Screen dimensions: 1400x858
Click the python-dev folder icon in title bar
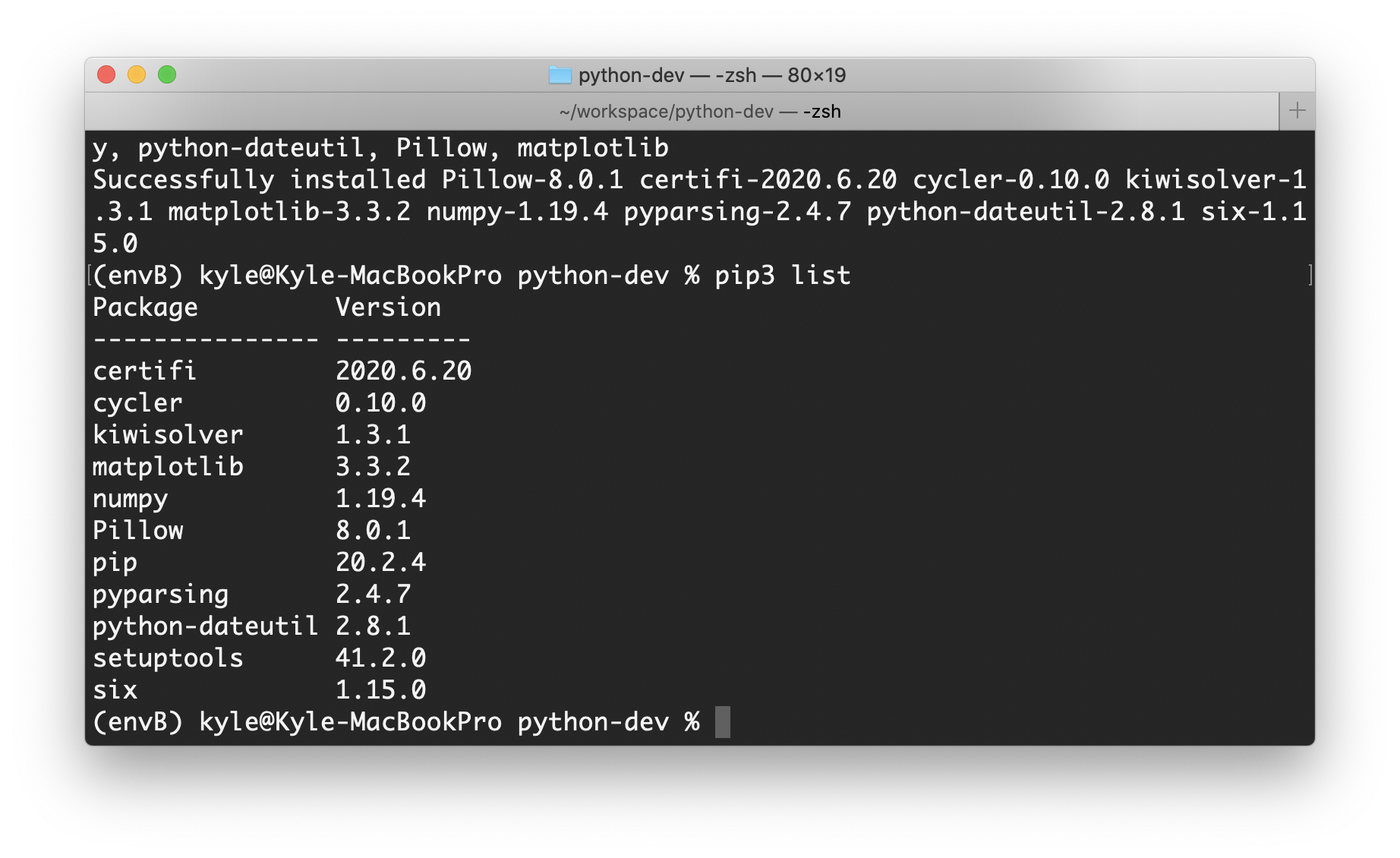pos(560,75)
